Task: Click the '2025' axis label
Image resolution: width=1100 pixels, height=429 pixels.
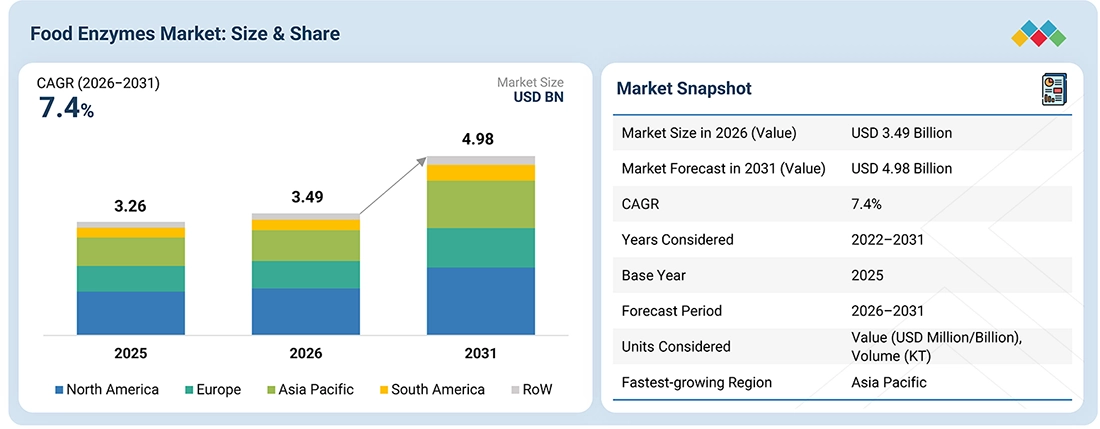Action: (131, 353)
